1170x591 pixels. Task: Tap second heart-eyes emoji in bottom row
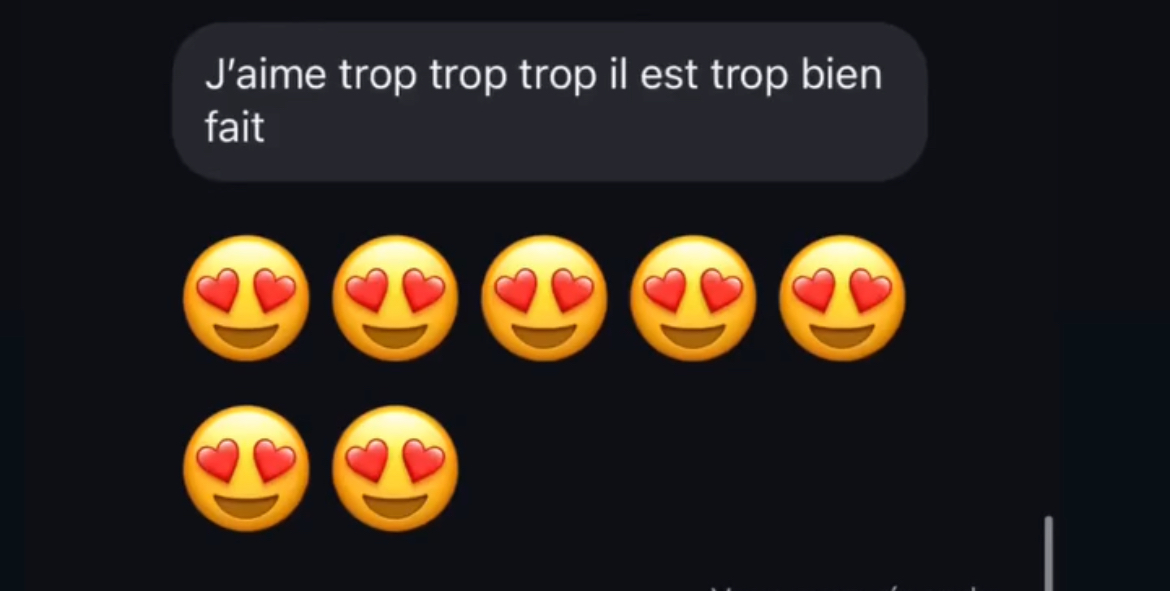395,469
